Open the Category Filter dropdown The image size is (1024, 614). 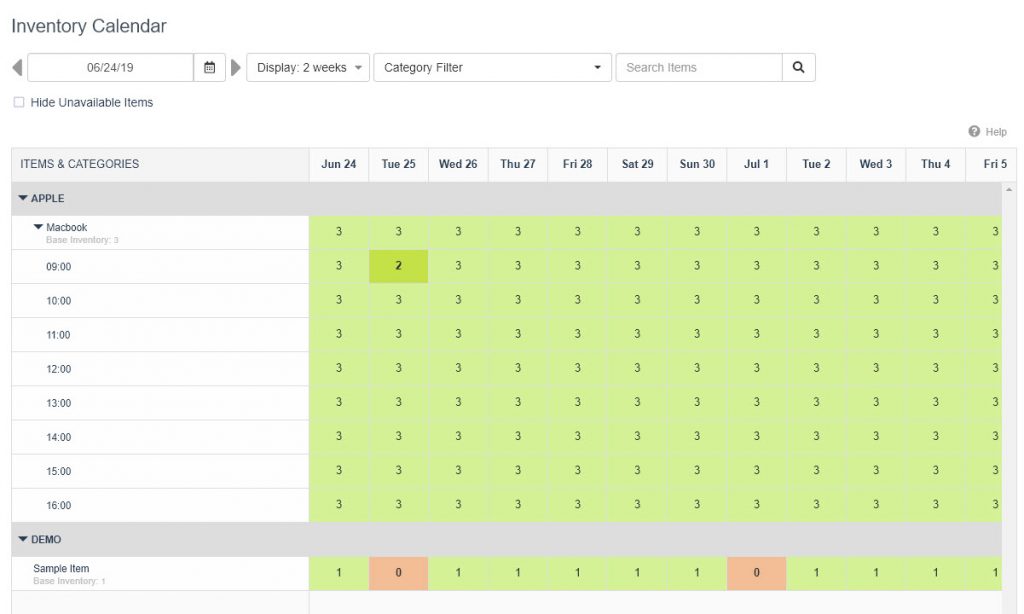pyautogui.click(x=492, y=67)
